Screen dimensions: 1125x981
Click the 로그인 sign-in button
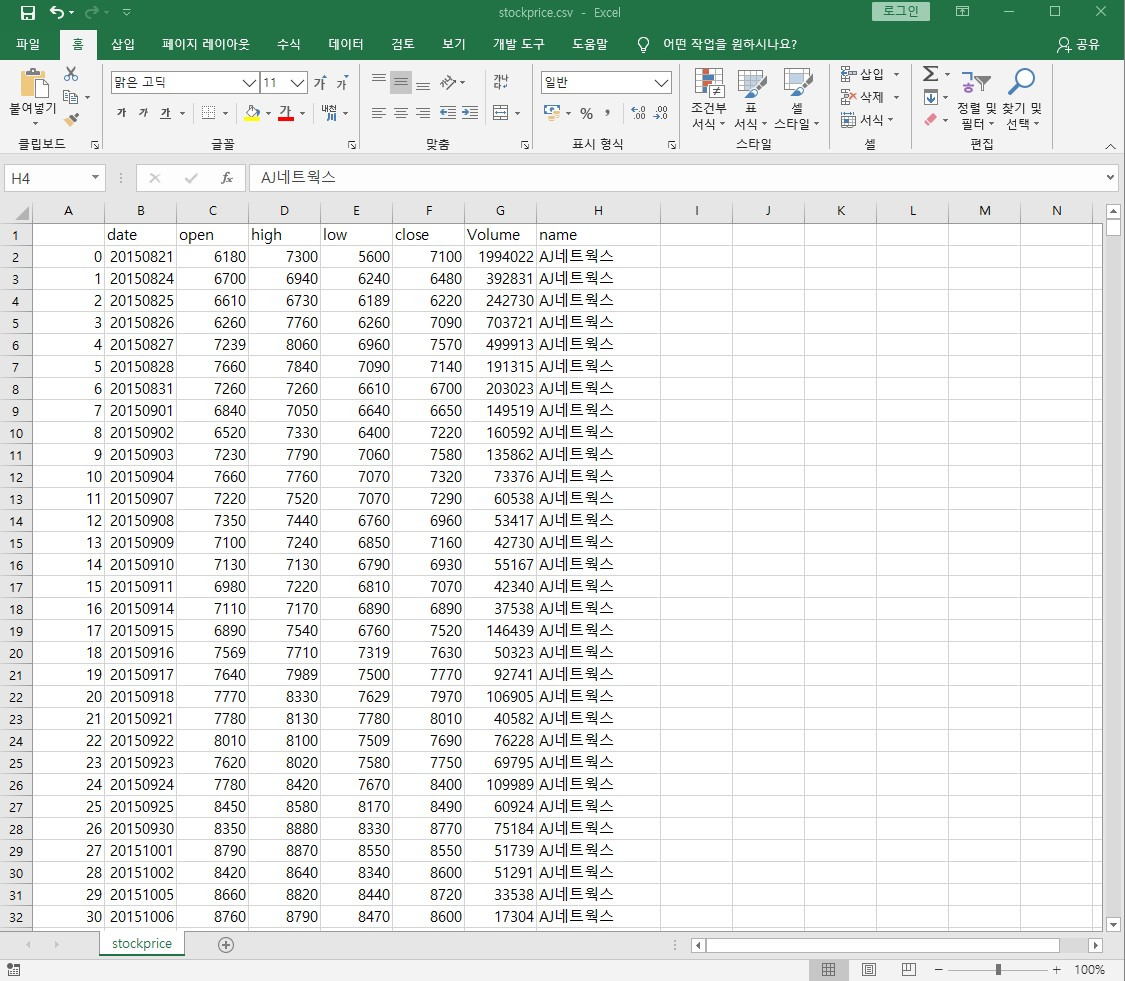(x=900, y=11)
